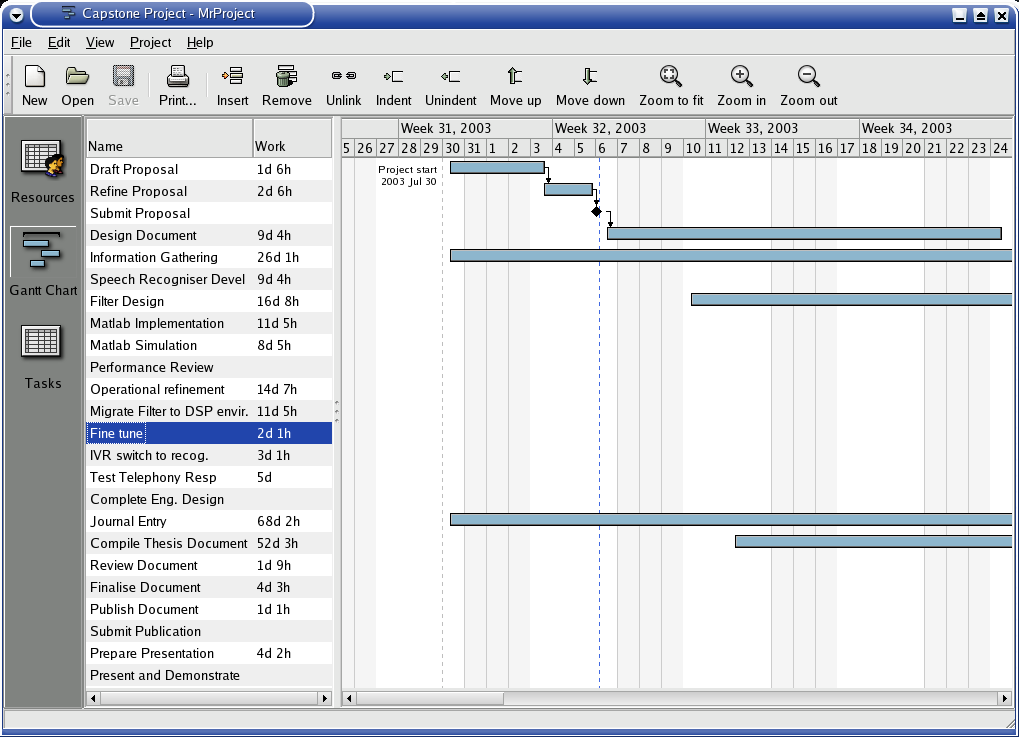The image size is (1019, 737).
Task: Open the View menu
Action: coord(100,42)
